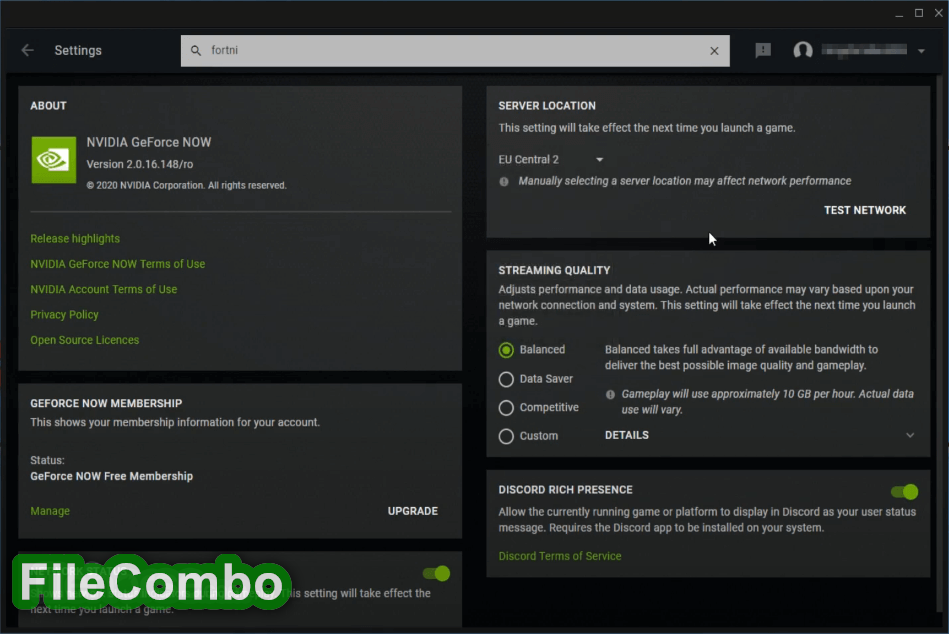The image size is (949, 634).
Task: Open the feedback notification icon
Action: (763, 50)
